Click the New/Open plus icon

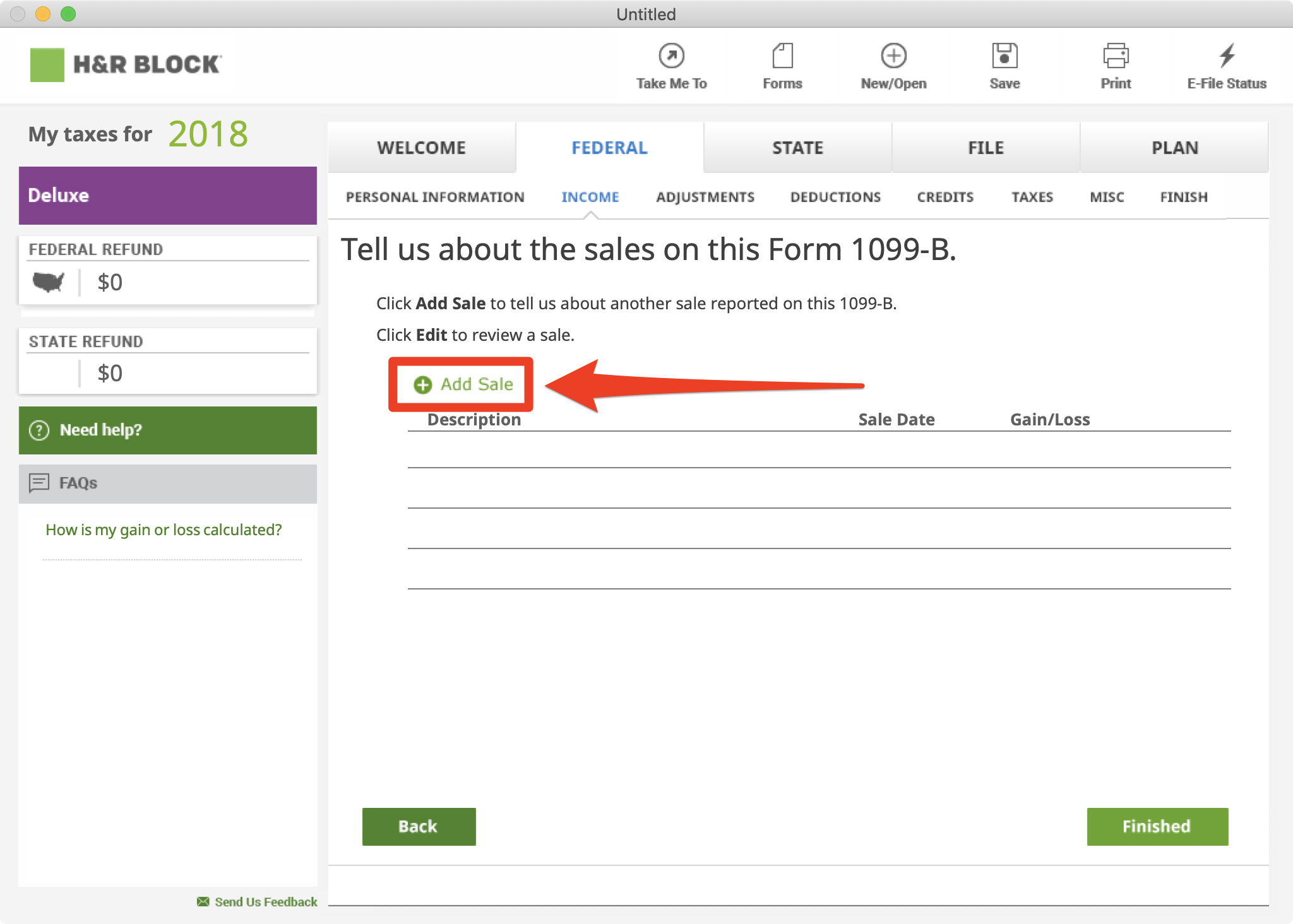[x=893, y=56]
